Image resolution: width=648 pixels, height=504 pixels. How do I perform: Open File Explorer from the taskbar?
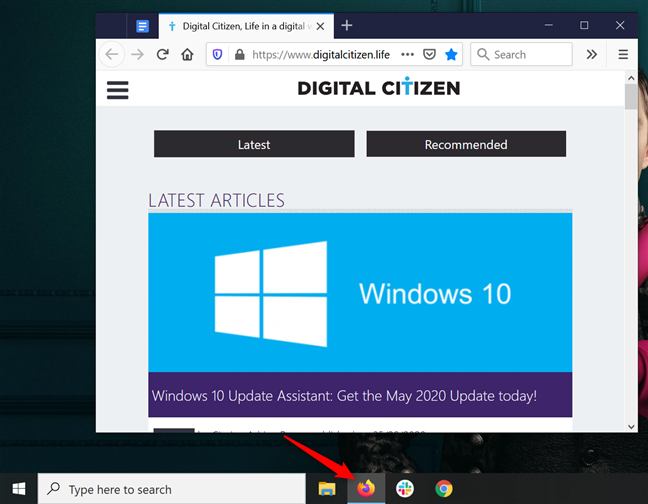326,489
